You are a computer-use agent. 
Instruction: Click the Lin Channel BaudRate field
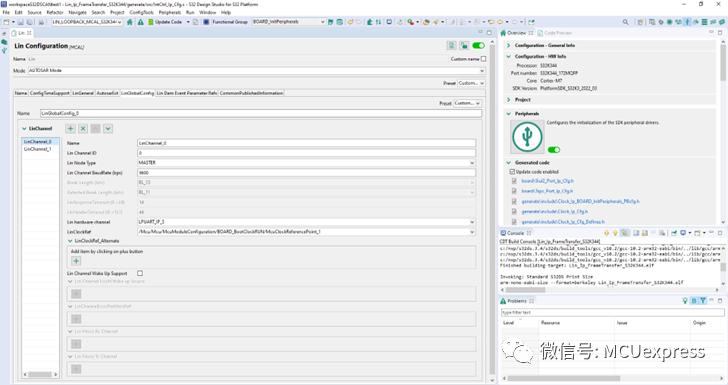click(306, 173)
